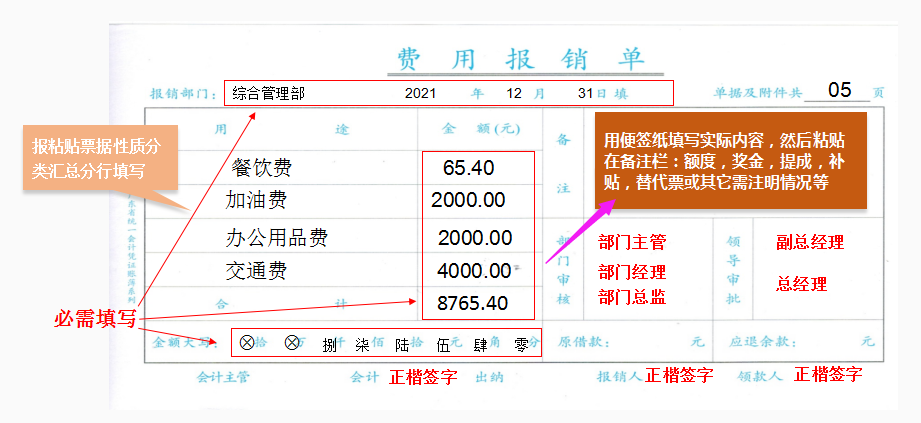This screenshot has height=423, width=921.
Task: Click the 部门总监 approver text
Action: click(x=632, y=297)
